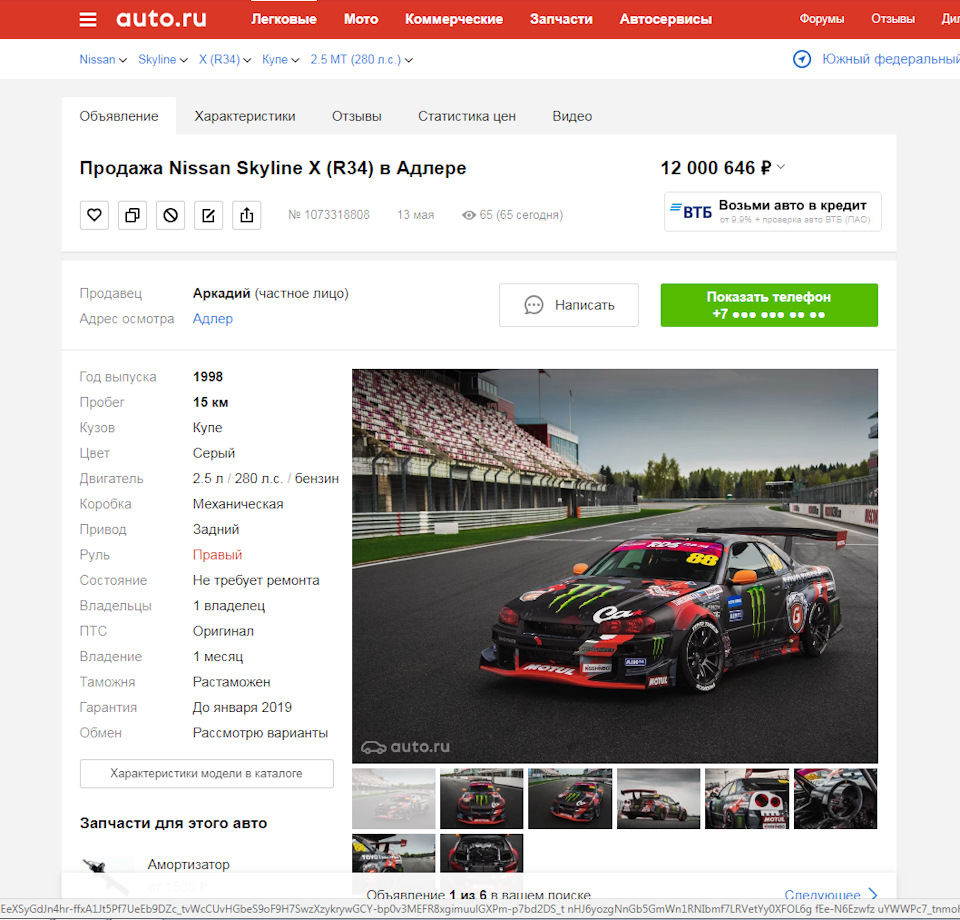
Task: Share the listing via share icon
Action: [x=246, y=215]
